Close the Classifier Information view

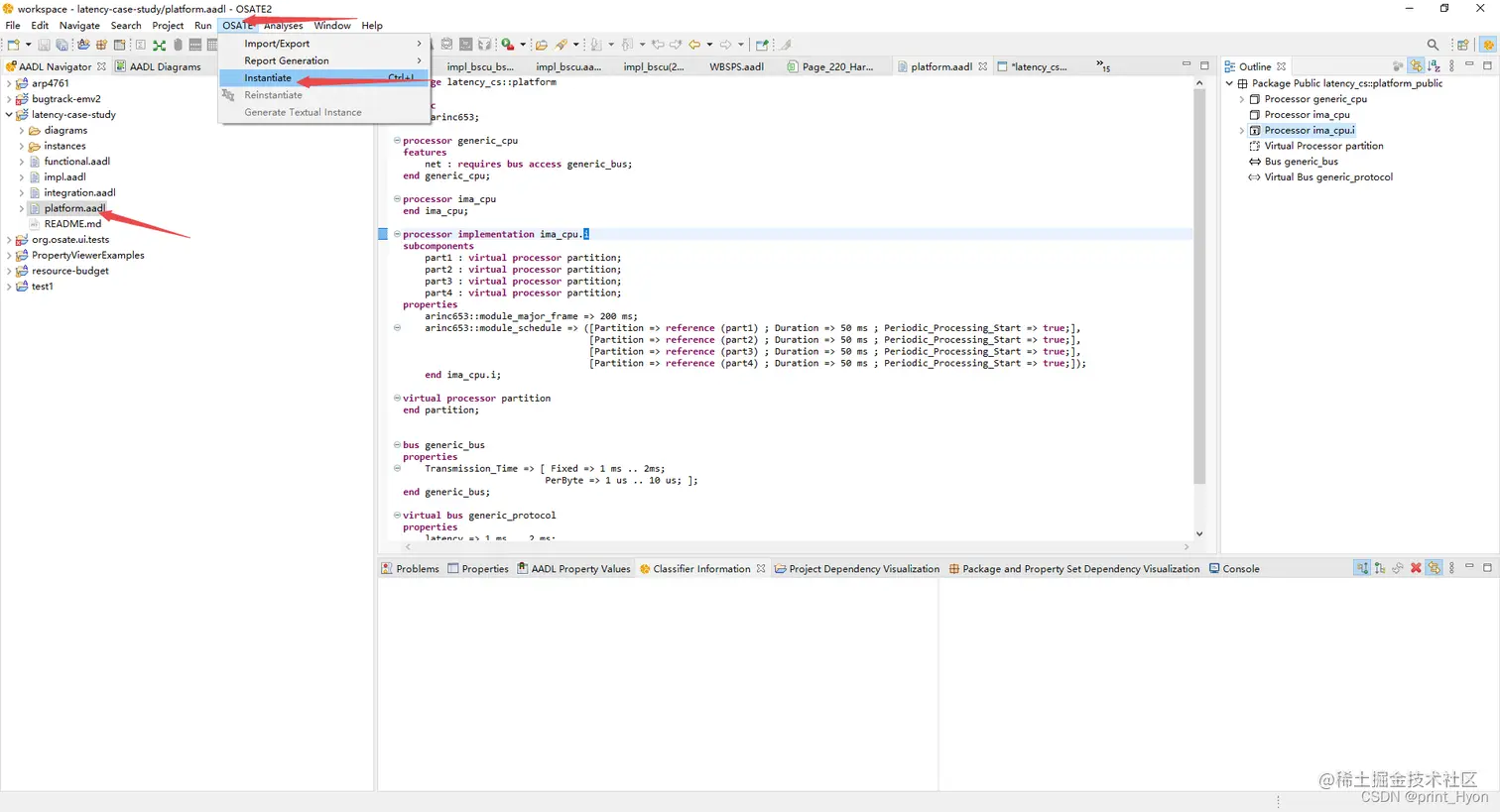pyautogui.click(x=761, y=568)
